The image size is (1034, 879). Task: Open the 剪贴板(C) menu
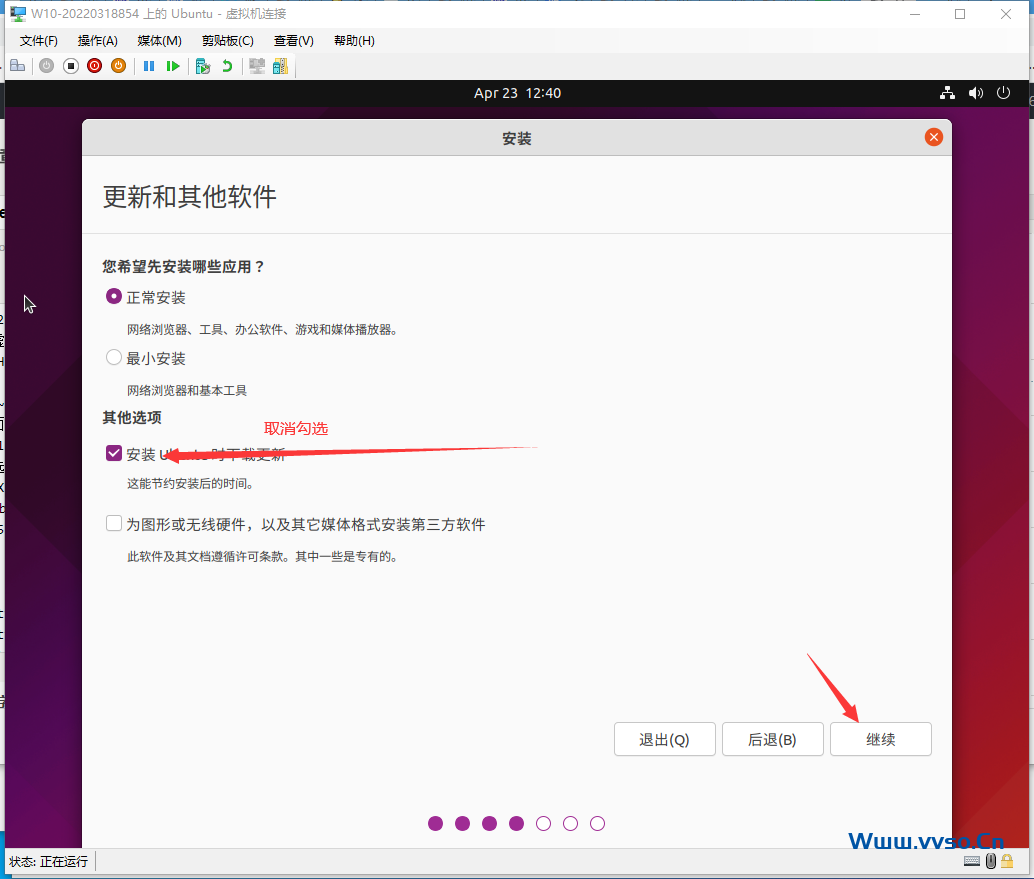[x=227, y=41]
